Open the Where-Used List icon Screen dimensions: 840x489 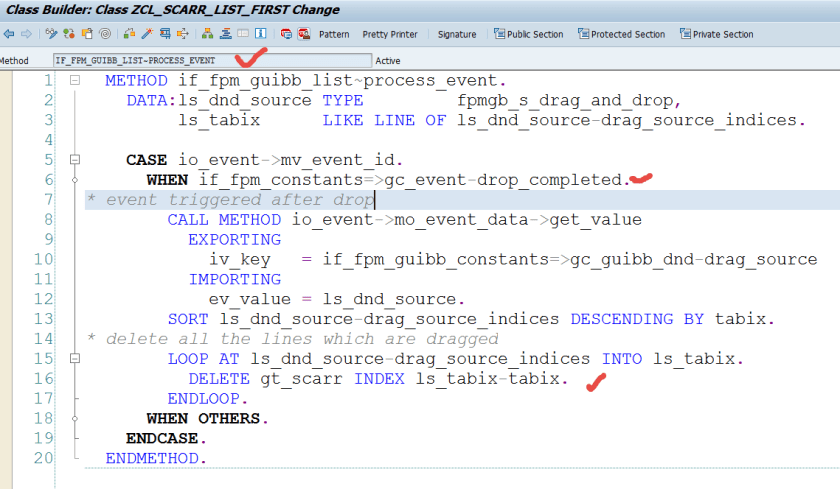pos(183,34)
